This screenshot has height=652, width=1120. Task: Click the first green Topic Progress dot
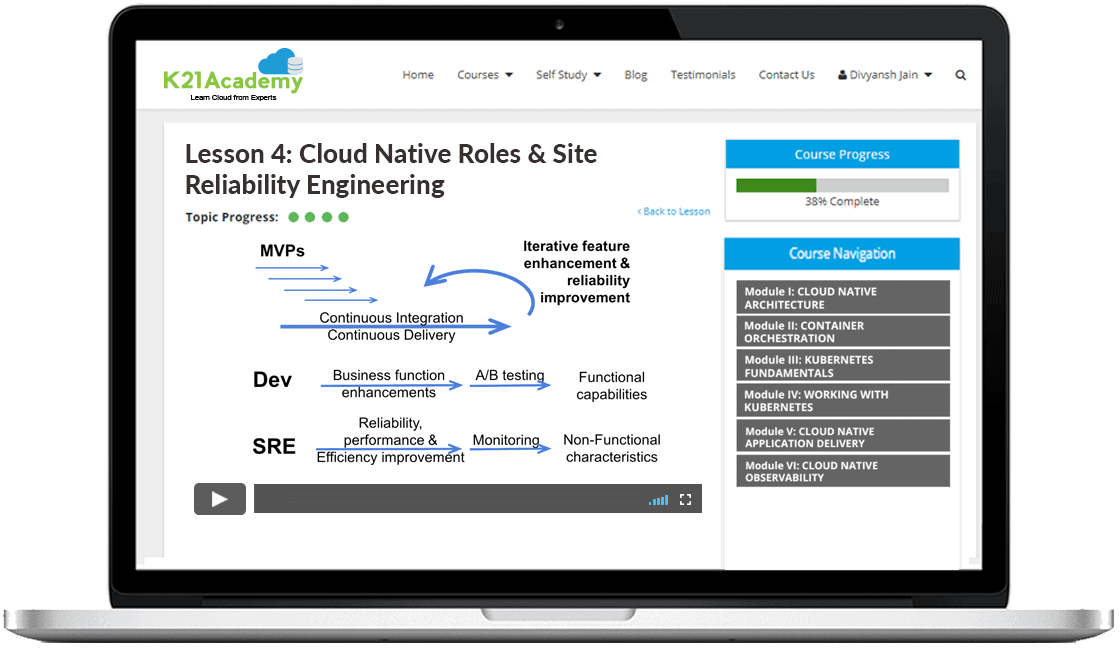point(293,216)
